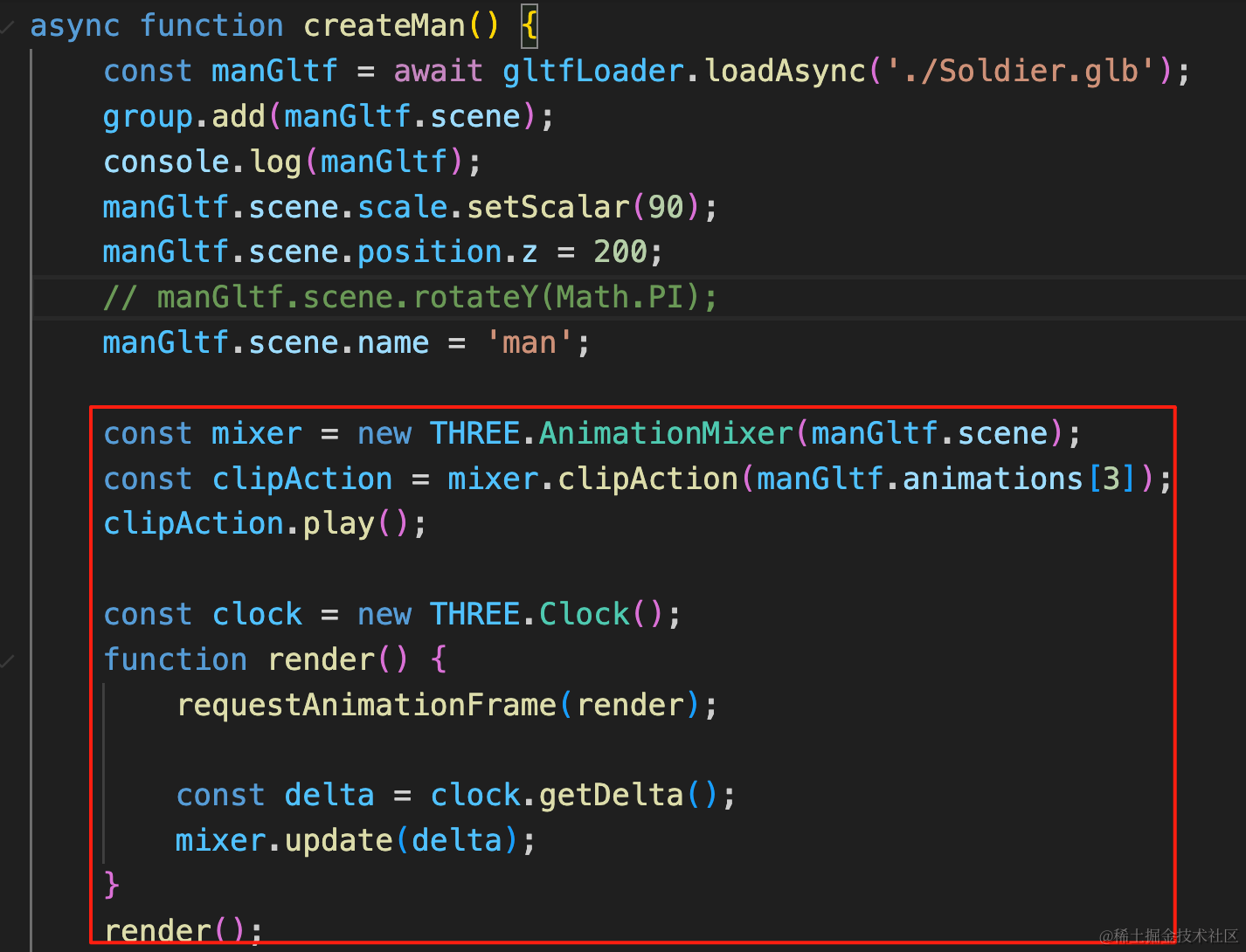Click the requestAnimationFrame call
The height and width of the screenshot is (952, 1246).
tap(366, 705)
